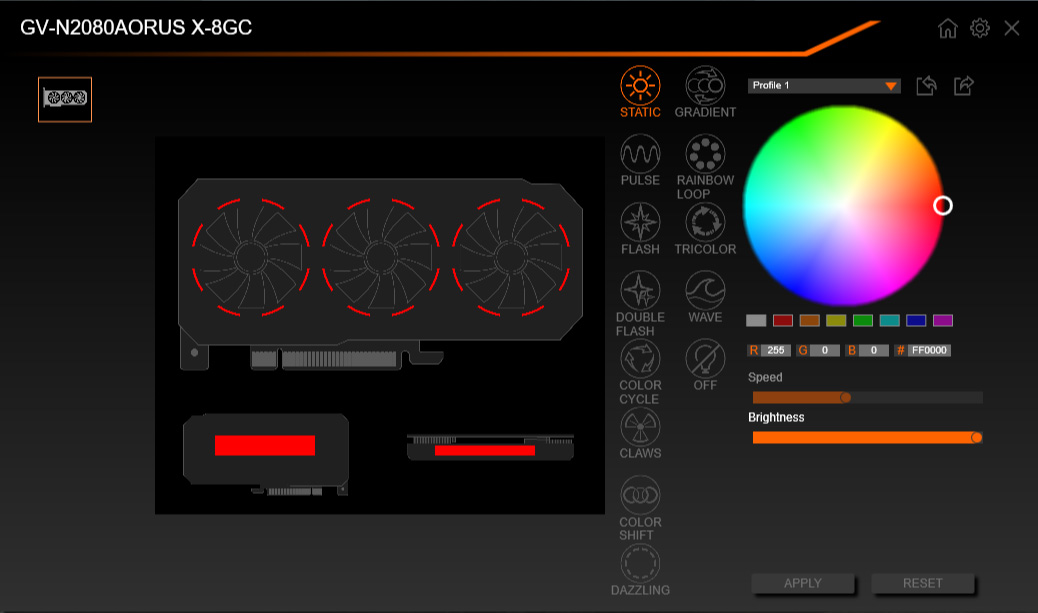Pick the purple color swatch

point(943,320)
